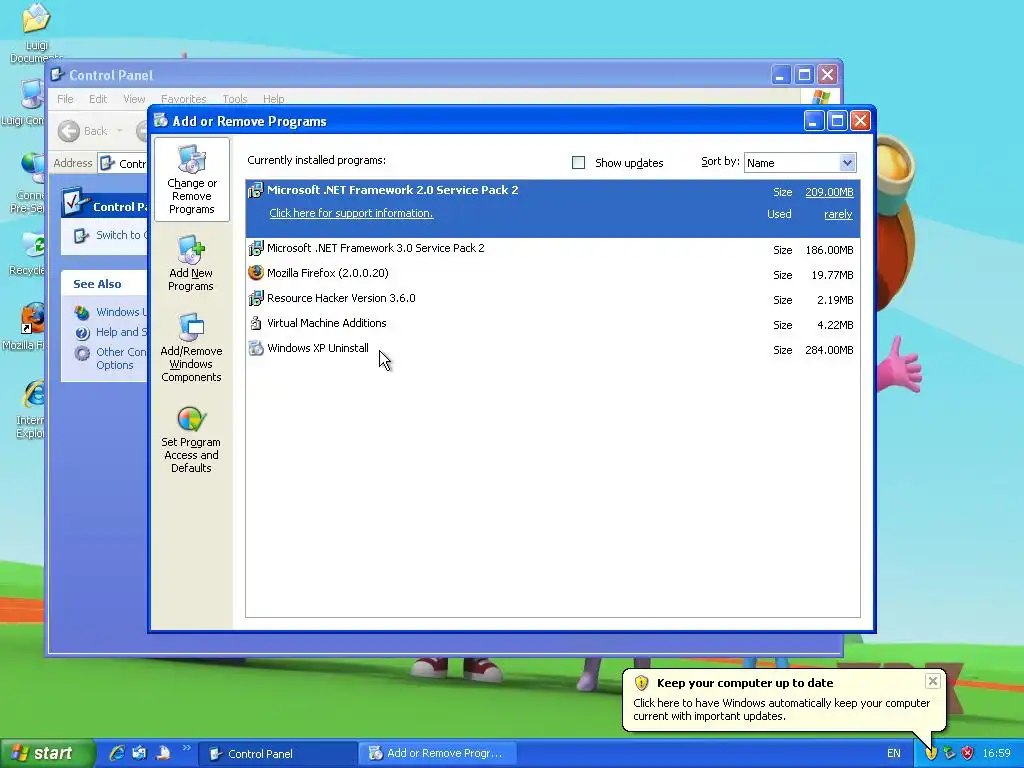The height and width of the screenshot is (768, 1024).
Task: Click the Windows Update globe icon
Action: 82,312
